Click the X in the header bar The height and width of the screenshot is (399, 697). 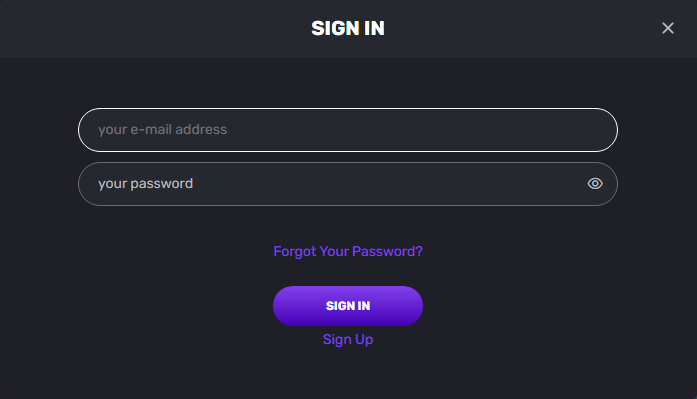tap(668, 28)
